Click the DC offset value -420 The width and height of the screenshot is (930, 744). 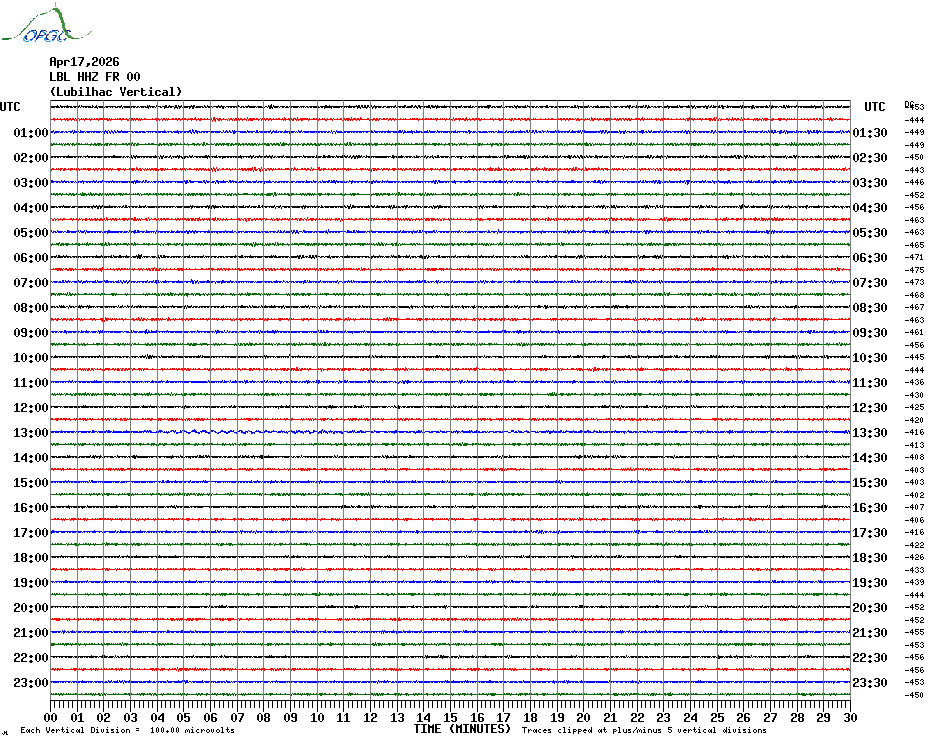pyautogui.click(x=914, y=420)
